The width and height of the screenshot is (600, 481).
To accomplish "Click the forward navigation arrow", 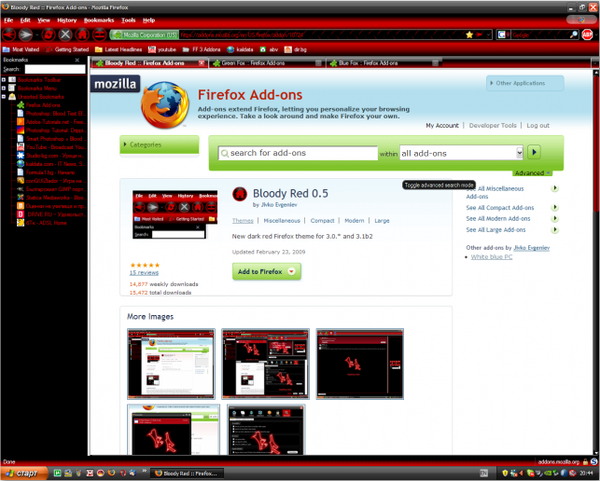I will click(26, 35).
